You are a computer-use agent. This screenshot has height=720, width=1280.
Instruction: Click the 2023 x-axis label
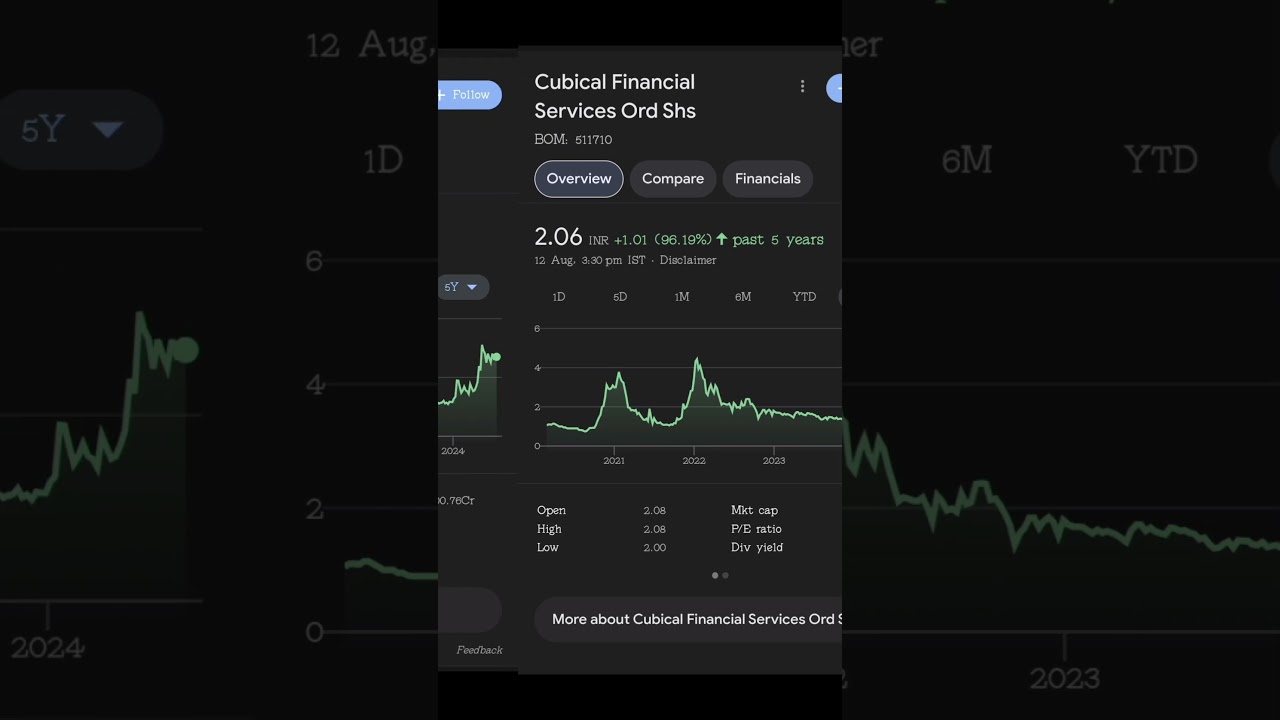point(774,461)
